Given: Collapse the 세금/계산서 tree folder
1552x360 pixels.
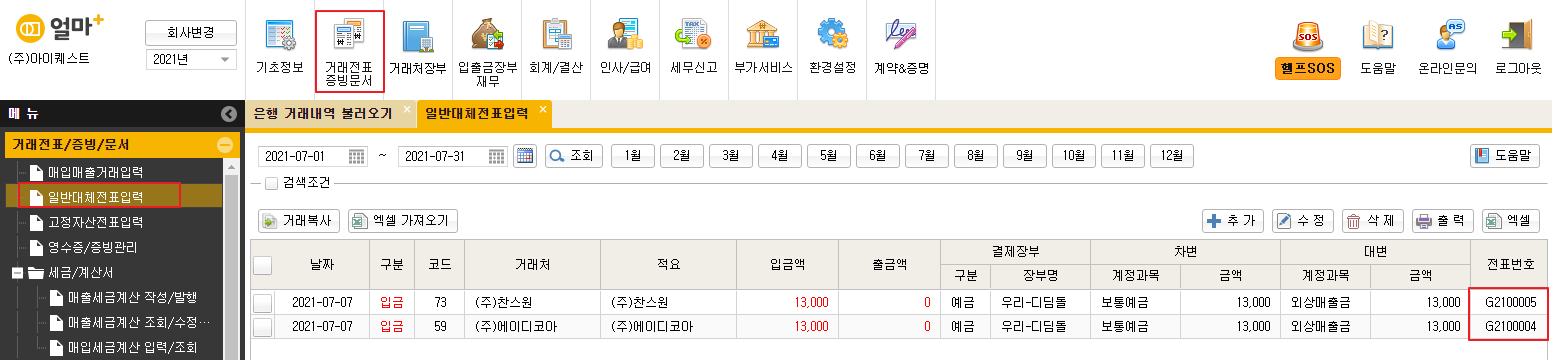Looking at the screenshot, I should tap(17, 272).
